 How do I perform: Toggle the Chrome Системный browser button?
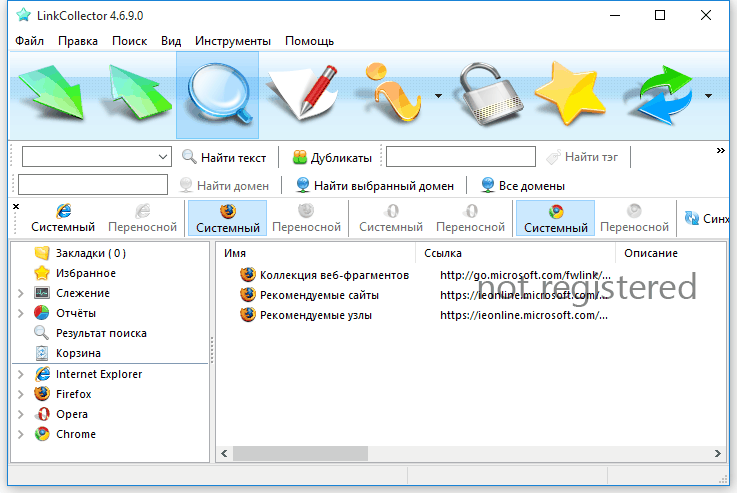coord(555,218)
